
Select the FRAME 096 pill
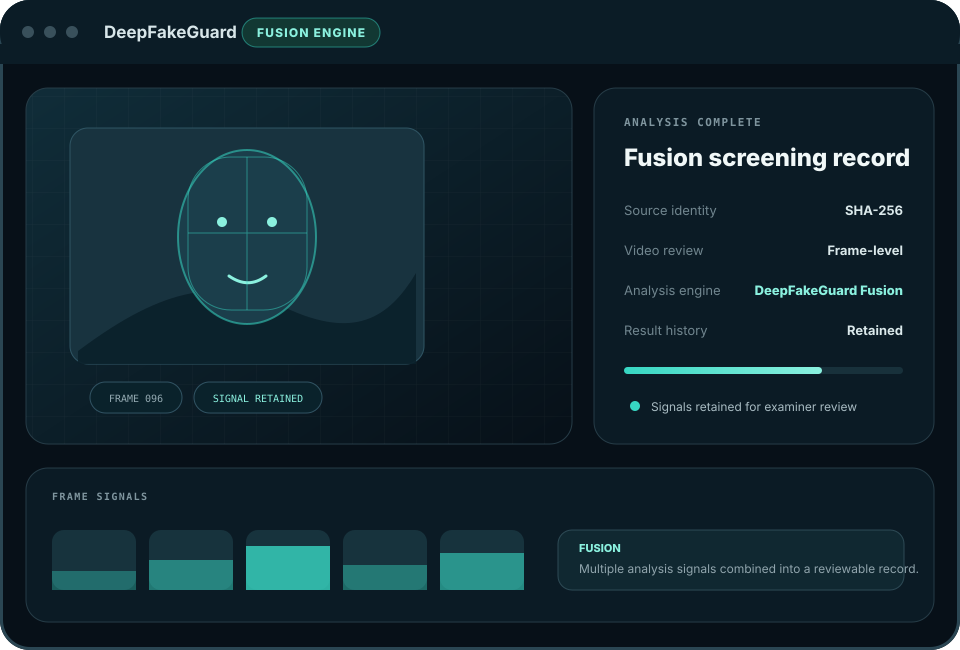point(136,398)
